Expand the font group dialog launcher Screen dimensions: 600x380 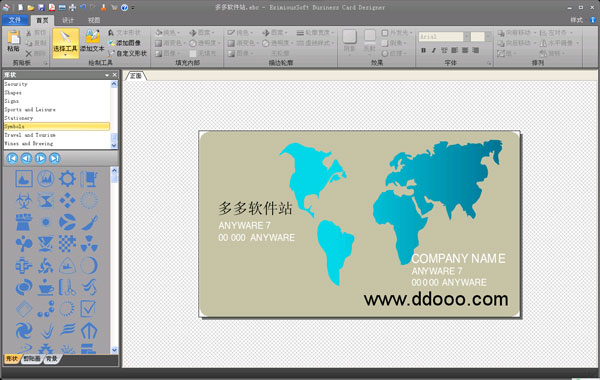[489, 63]
